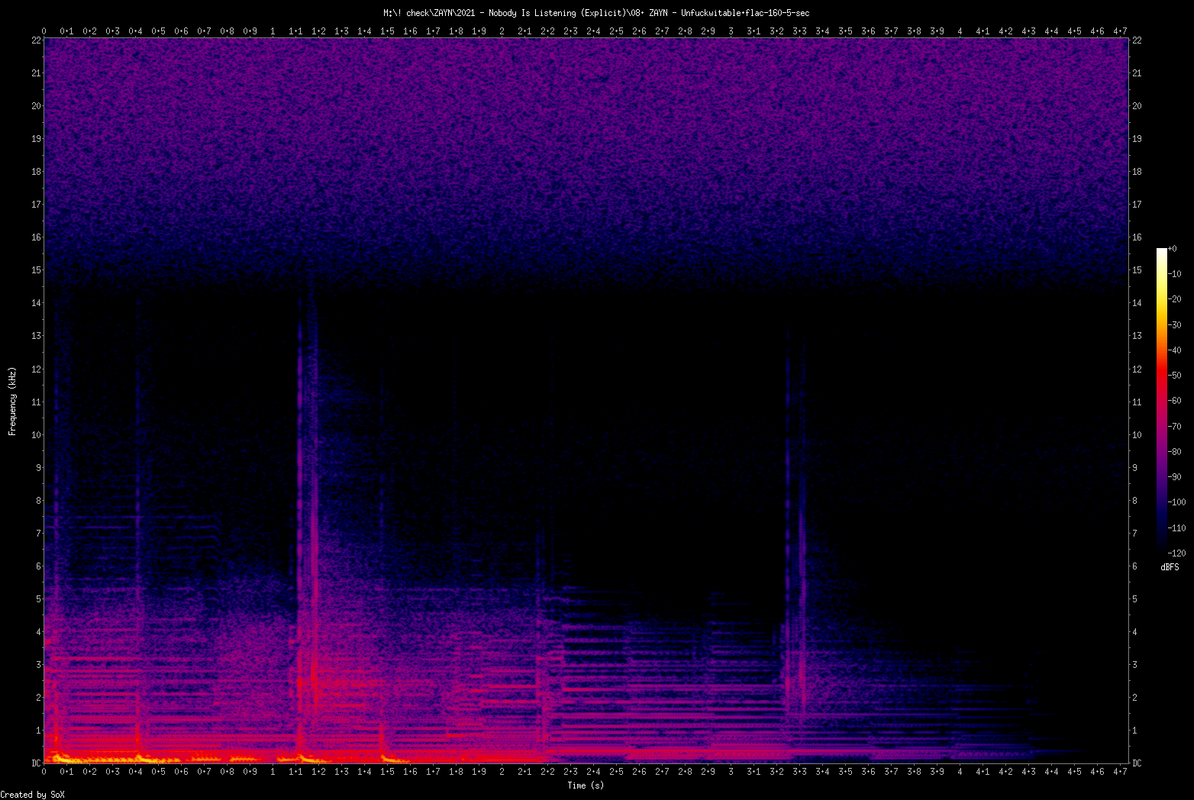Click the dBFS color gradient bar
This screenshot has height=800, width=1194.
point(1161,400)
